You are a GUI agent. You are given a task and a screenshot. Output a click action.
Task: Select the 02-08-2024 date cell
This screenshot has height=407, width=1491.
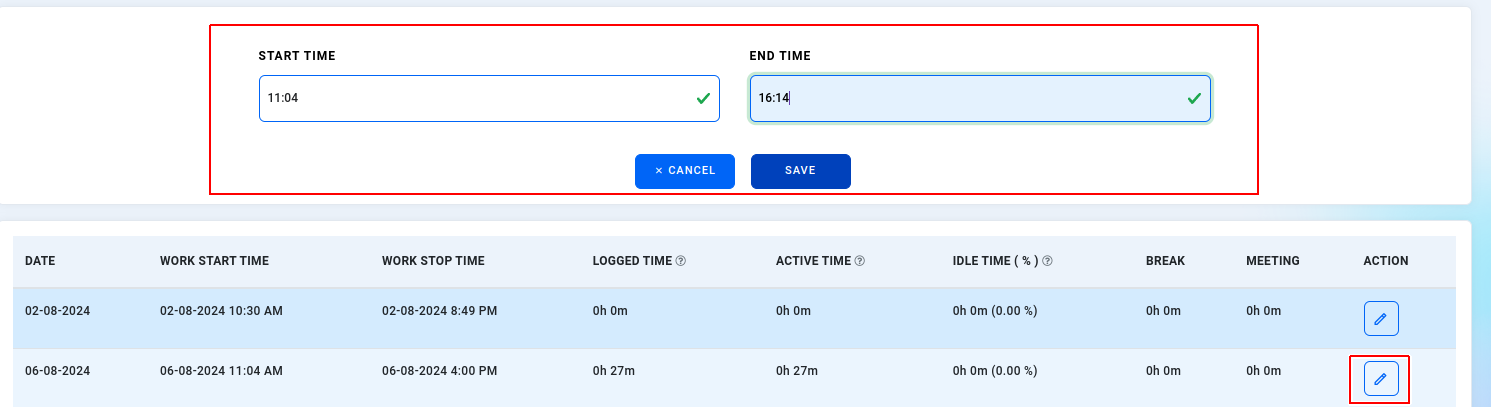[x=58, y=311]
